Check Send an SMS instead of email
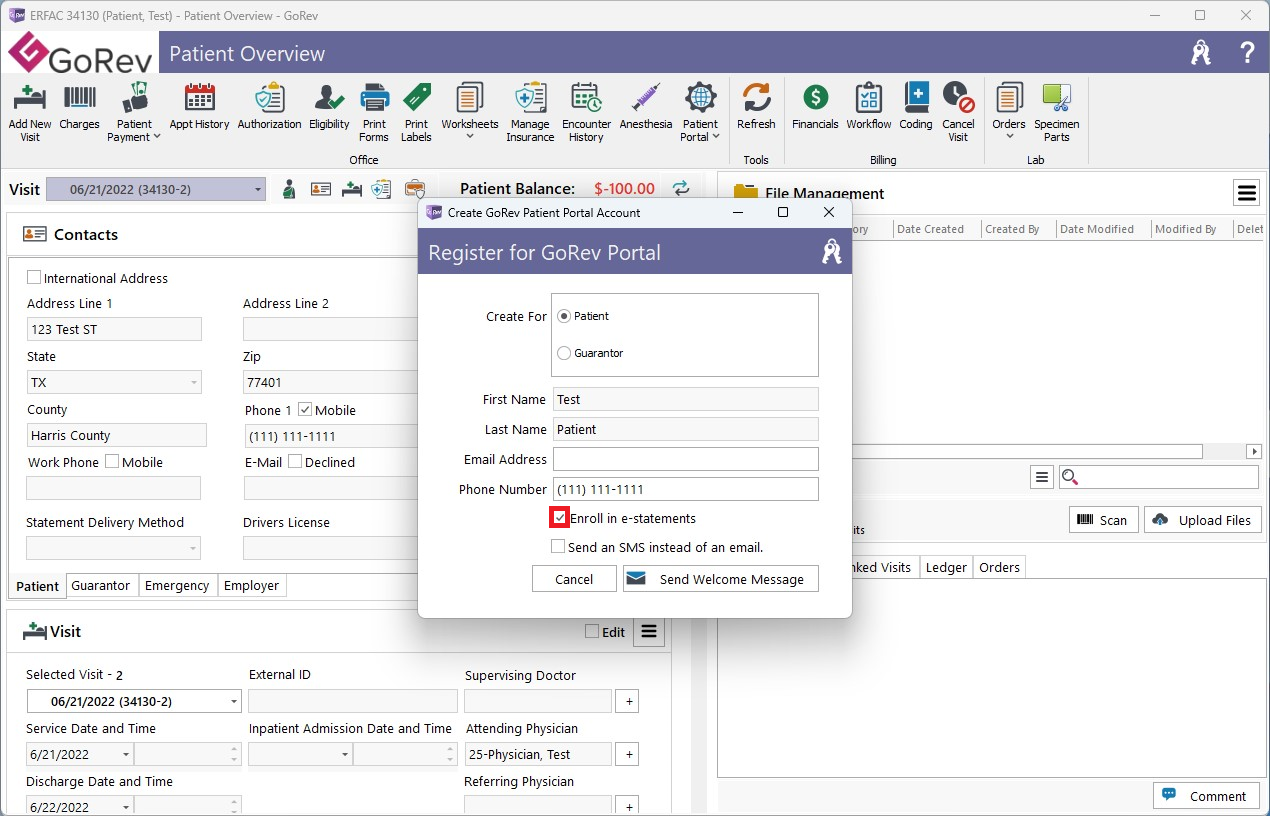 pos(558,547)
